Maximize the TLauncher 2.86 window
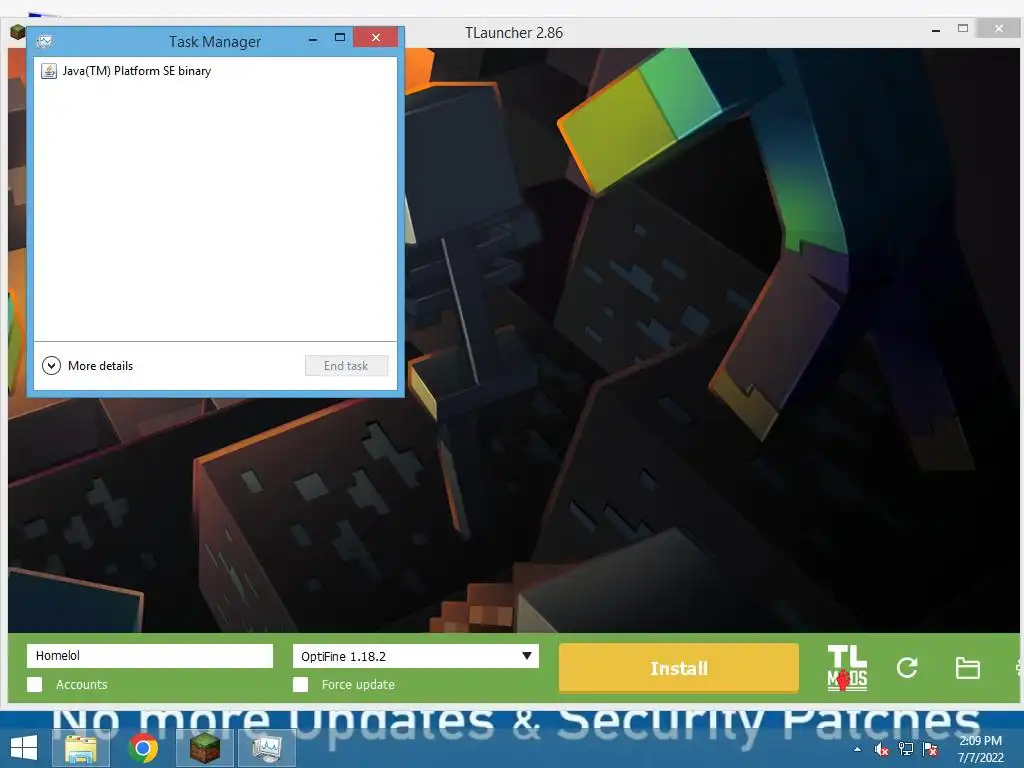The image size is (1024, 768). point(963,28)
